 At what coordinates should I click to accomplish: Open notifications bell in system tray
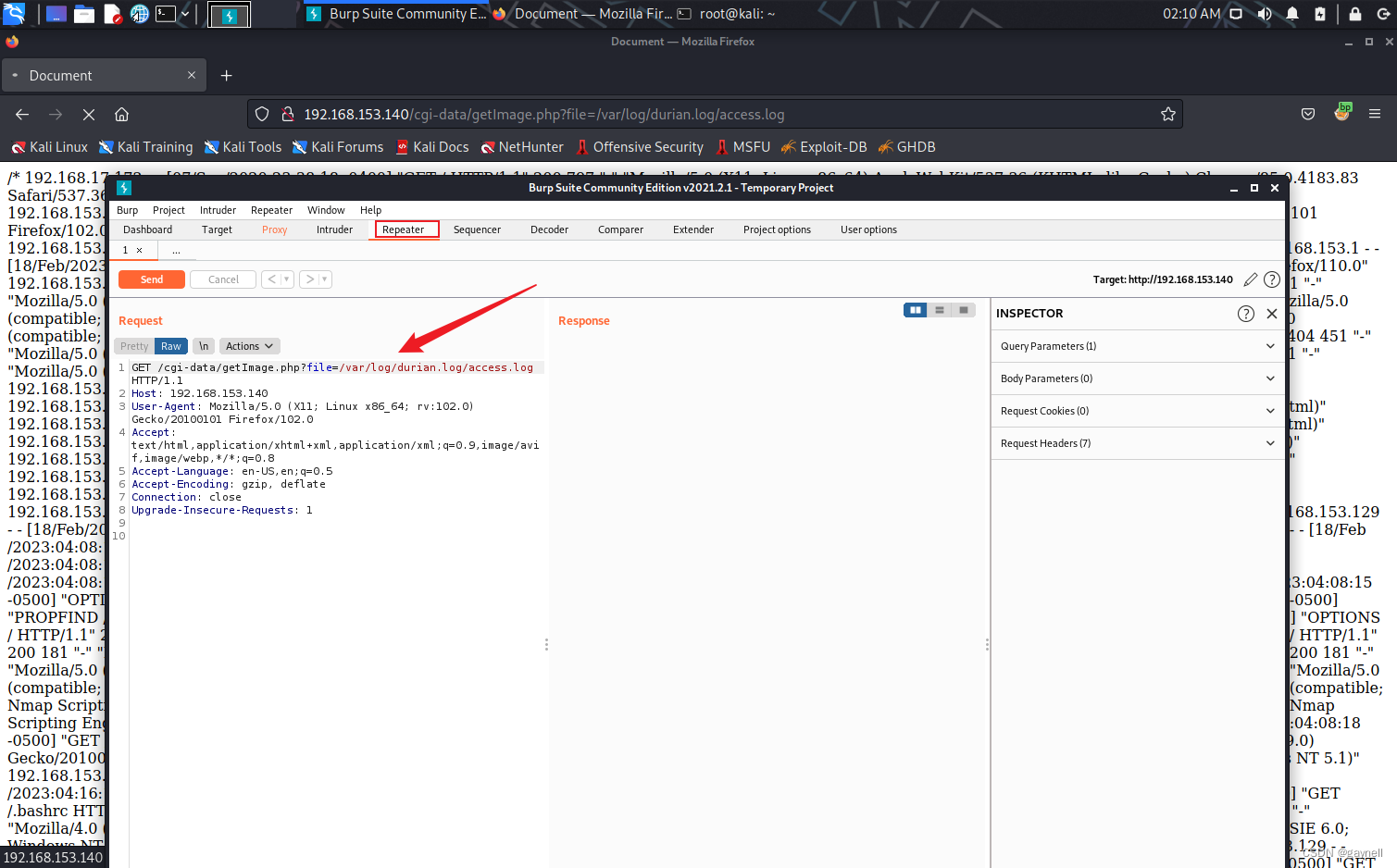[1292, 14]
